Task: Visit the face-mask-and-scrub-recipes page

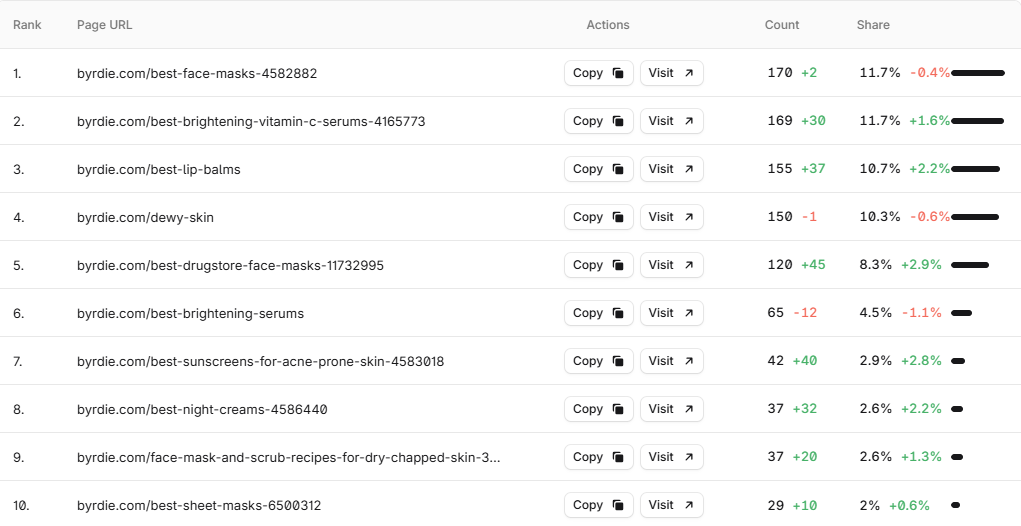Action: (x=671, y=457)
